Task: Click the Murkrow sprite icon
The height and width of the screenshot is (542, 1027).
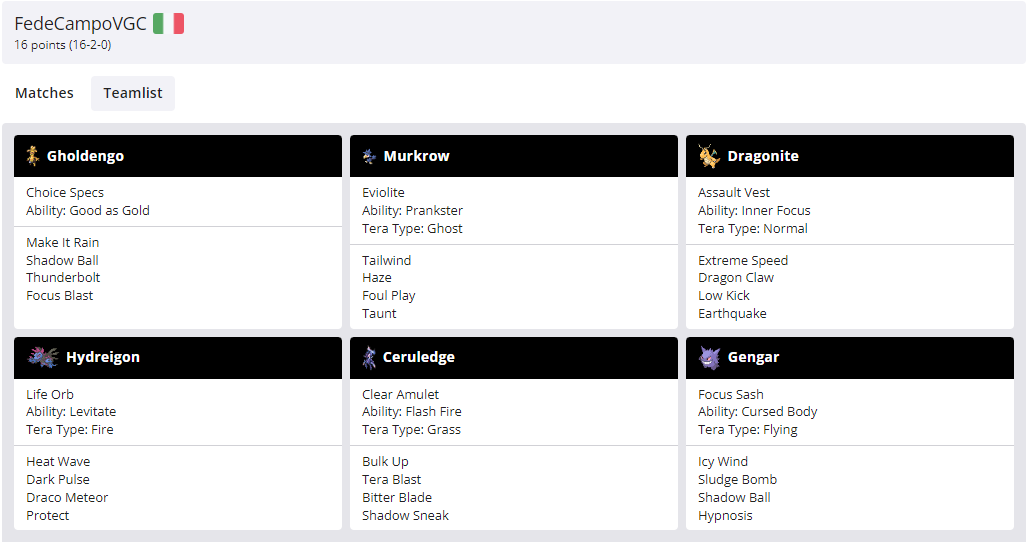Action: [369, 156]
